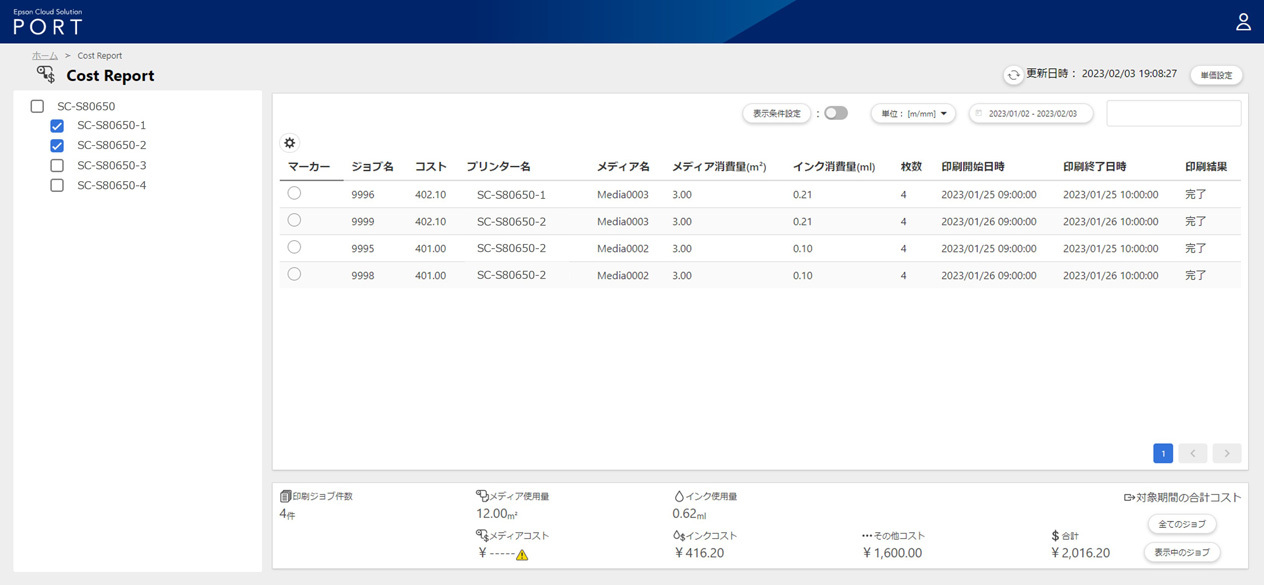Go to previous page arrow

pyautogui.click(x=1192, y=453)
